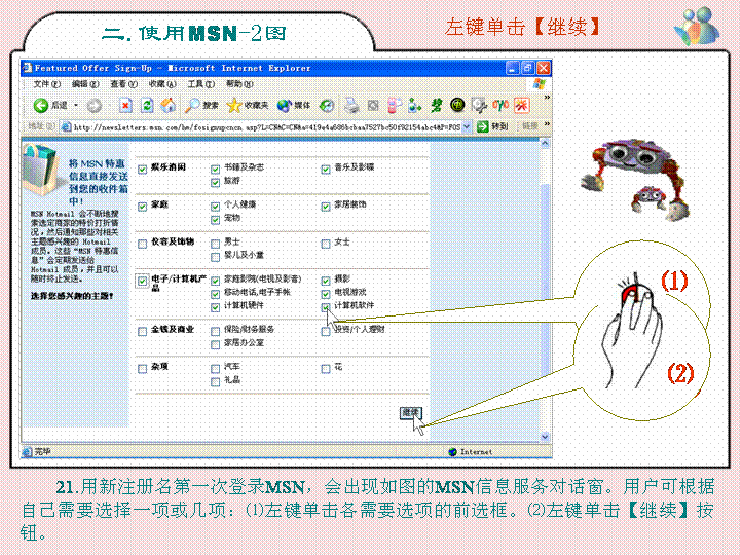Check the 女士 checkbox
740x555 pixels.
pyautogui.click(x=326, y=244)
